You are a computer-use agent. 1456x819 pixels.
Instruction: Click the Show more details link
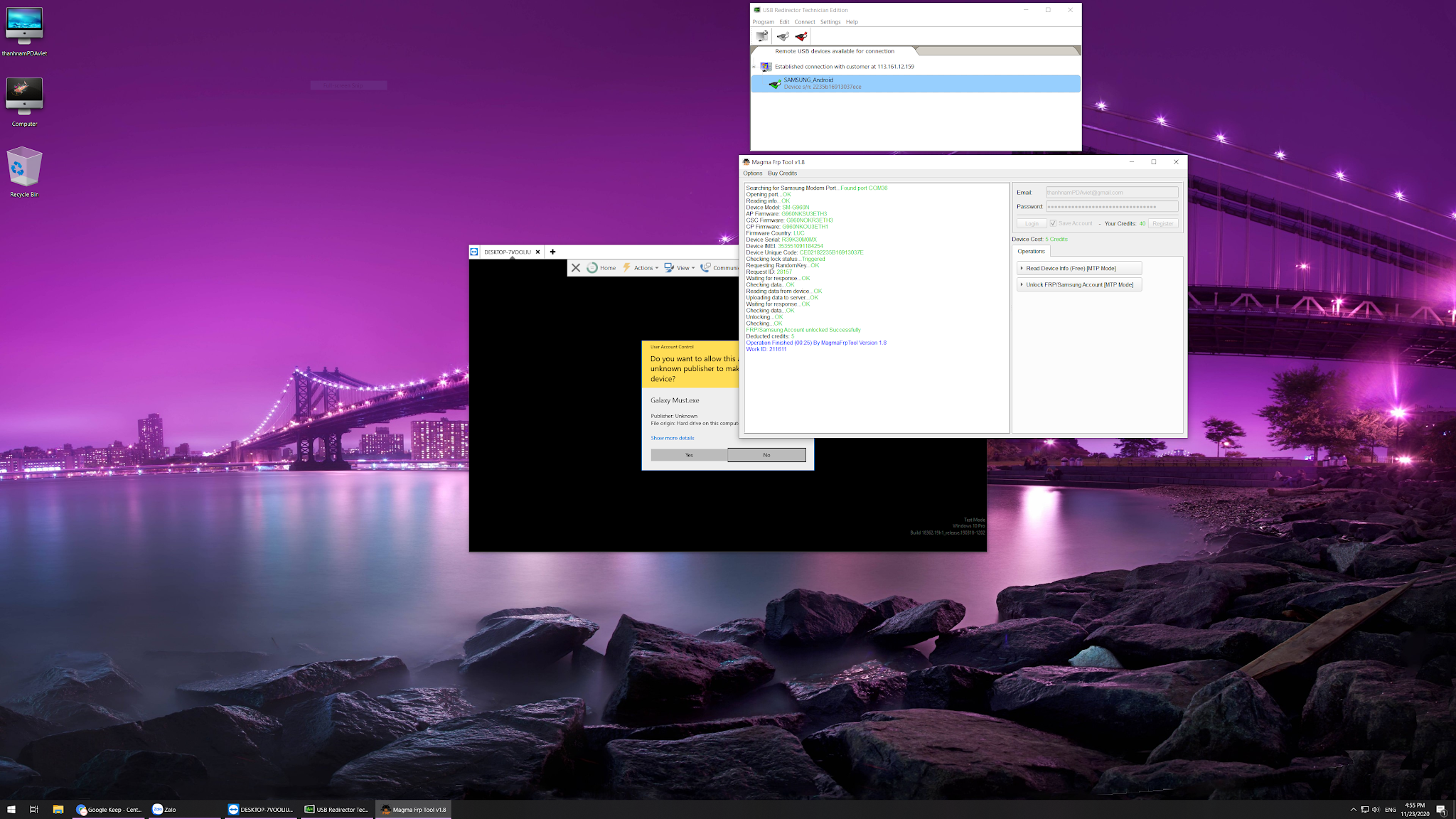coord(672,438)
